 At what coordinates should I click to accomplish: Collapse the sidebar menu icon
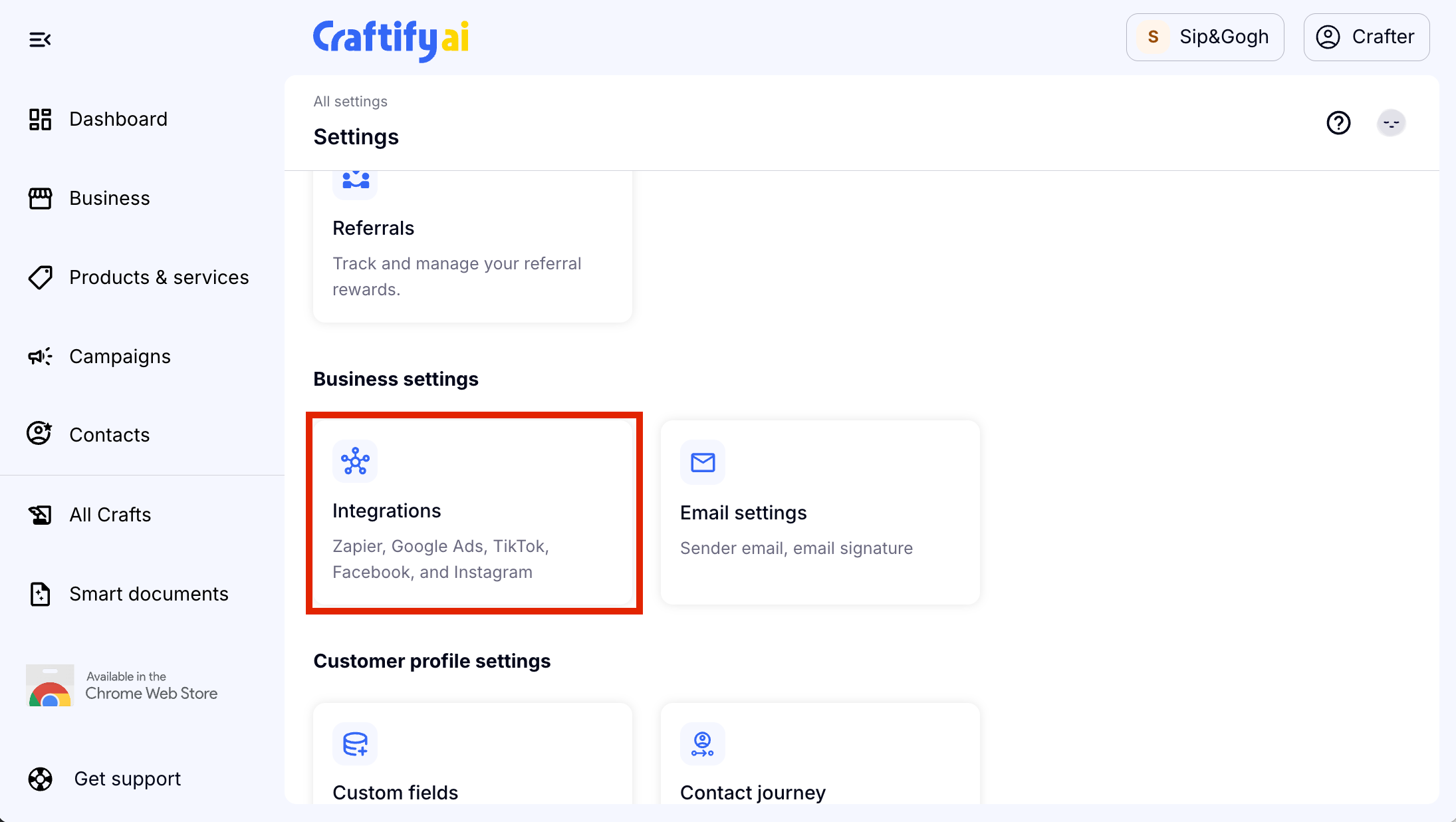point(40,40)
